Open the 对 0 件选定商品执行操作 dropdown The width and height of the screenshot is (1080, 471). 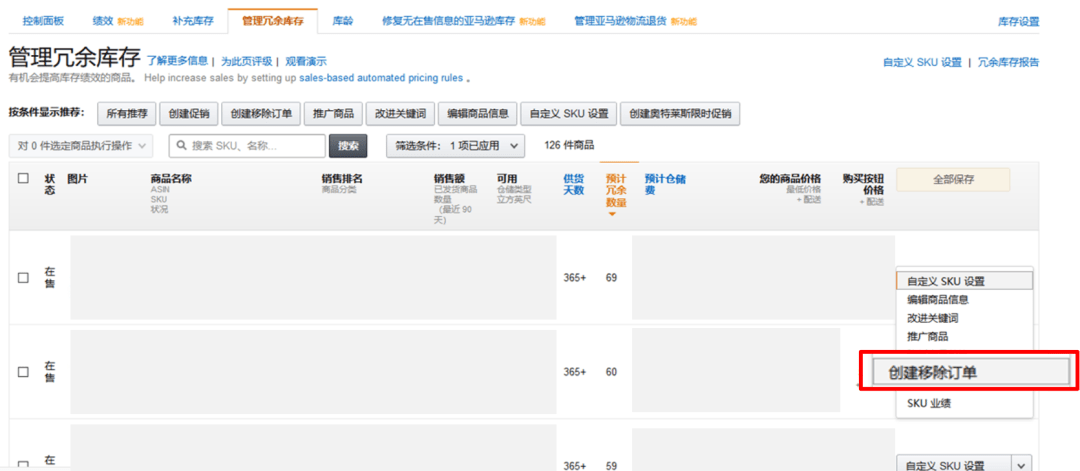(x=81, y=146)
